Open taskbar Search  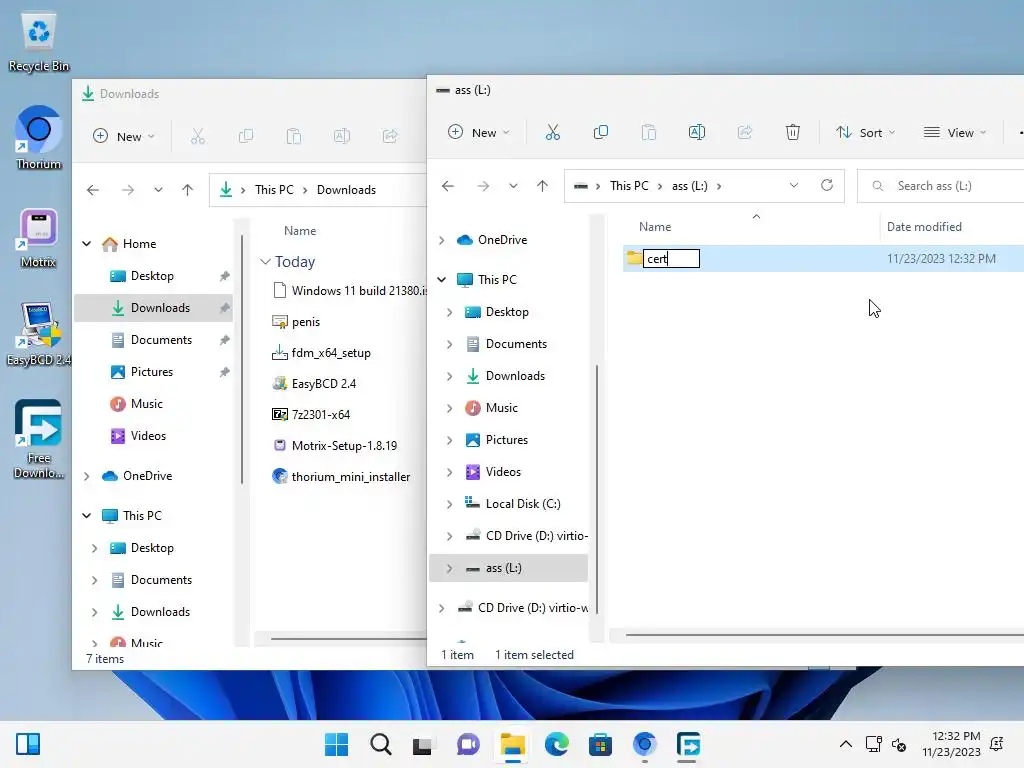click(x=381, y=744)
